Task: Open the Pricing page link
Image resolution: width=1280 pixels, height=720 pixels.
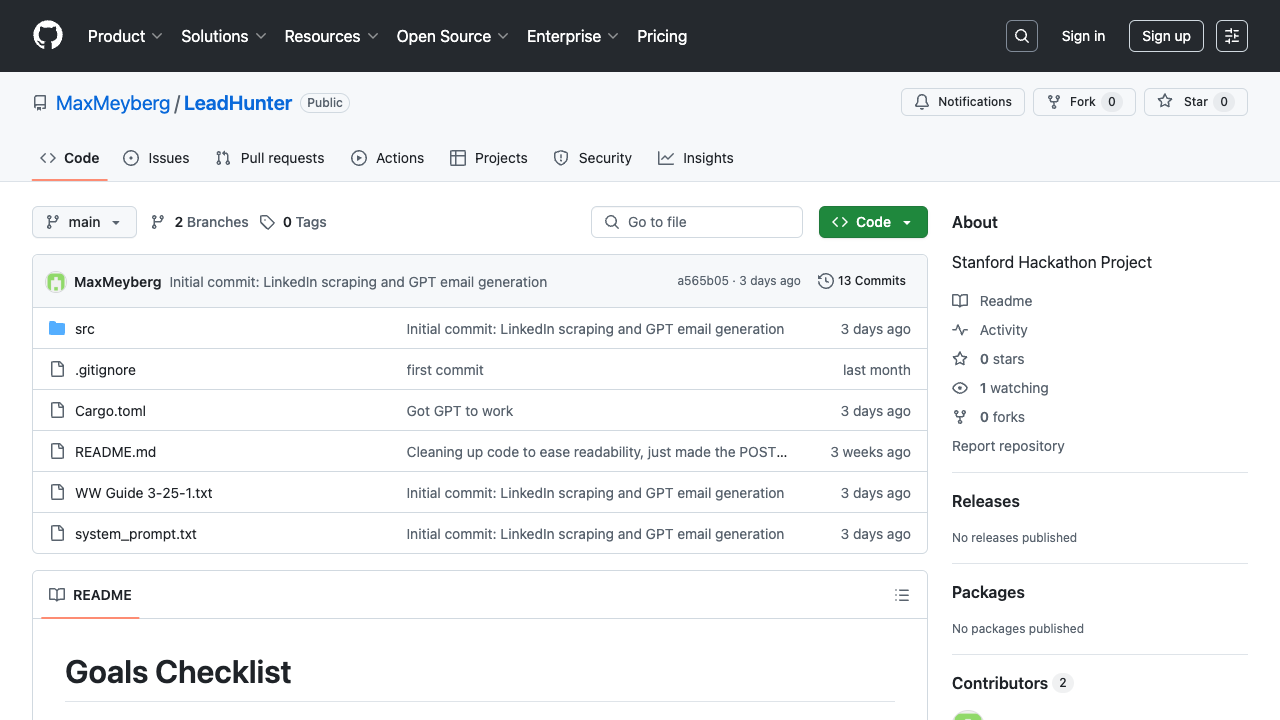Action: [x=662, y=36]
